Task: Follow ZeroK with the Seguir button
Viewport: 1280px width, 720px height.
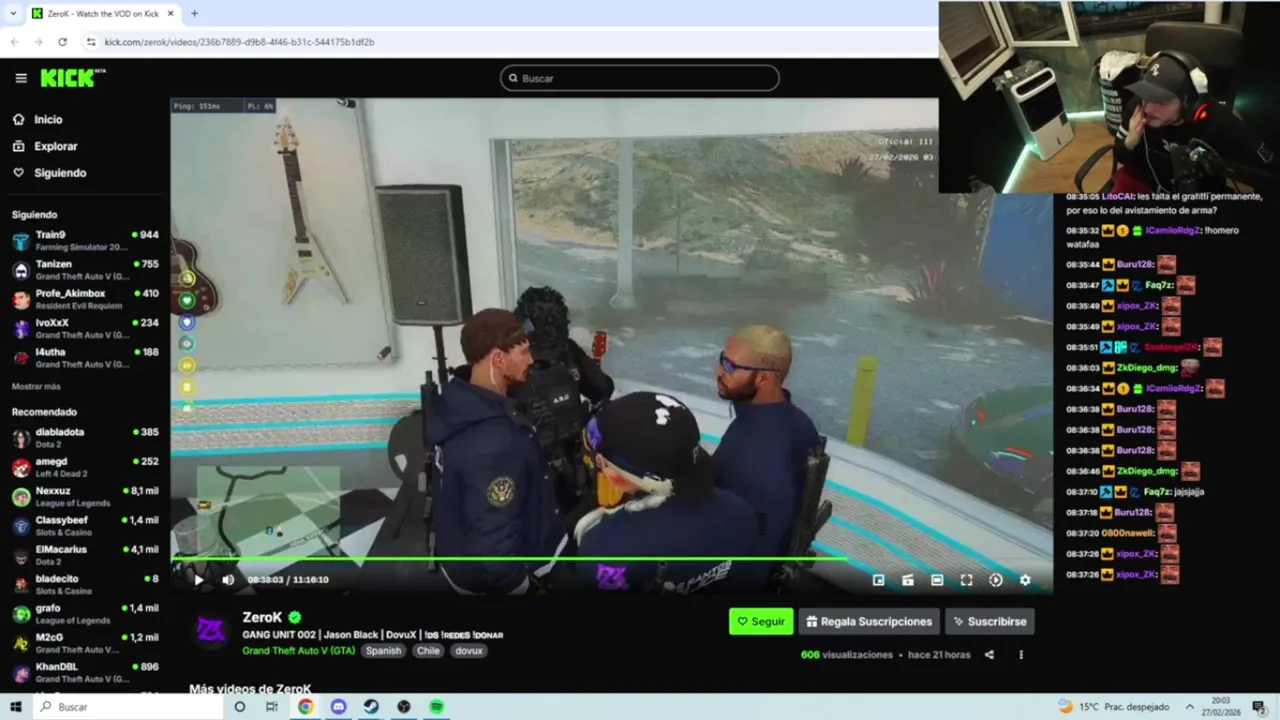Action: coord(761,621)
